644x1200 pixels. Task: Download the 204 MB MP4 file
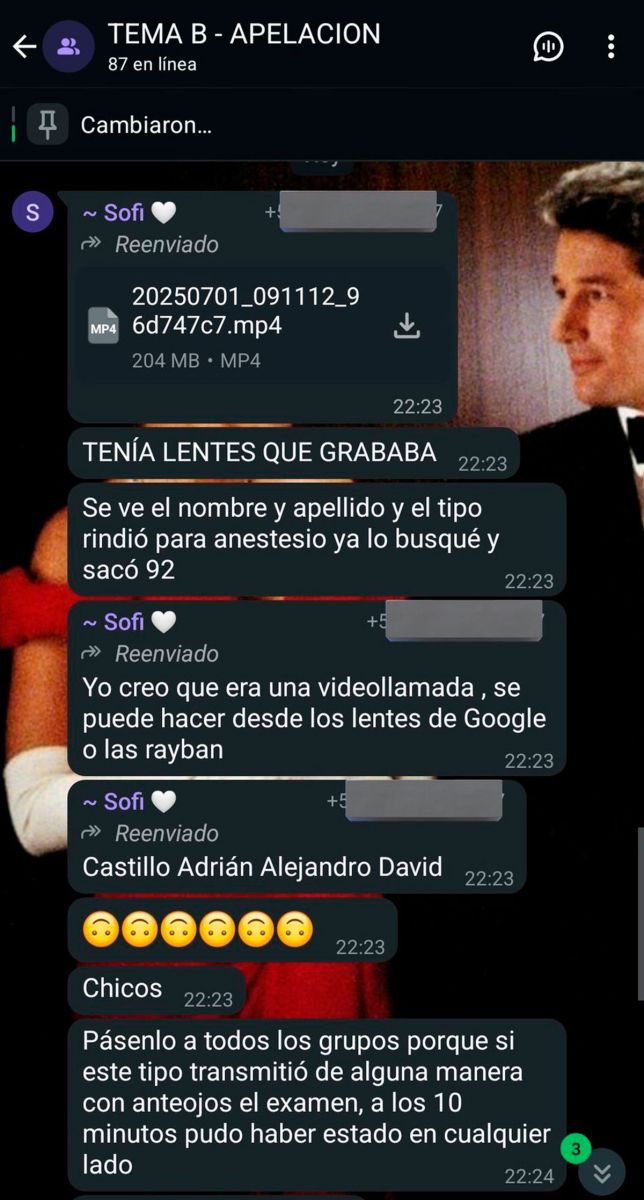[x=407, y=326]
